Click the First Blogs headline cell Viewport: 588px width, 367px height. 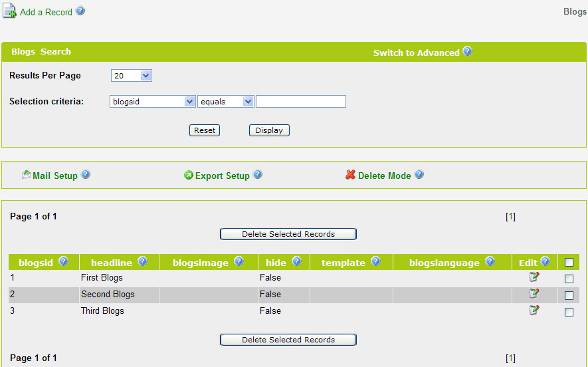[102, 278]
